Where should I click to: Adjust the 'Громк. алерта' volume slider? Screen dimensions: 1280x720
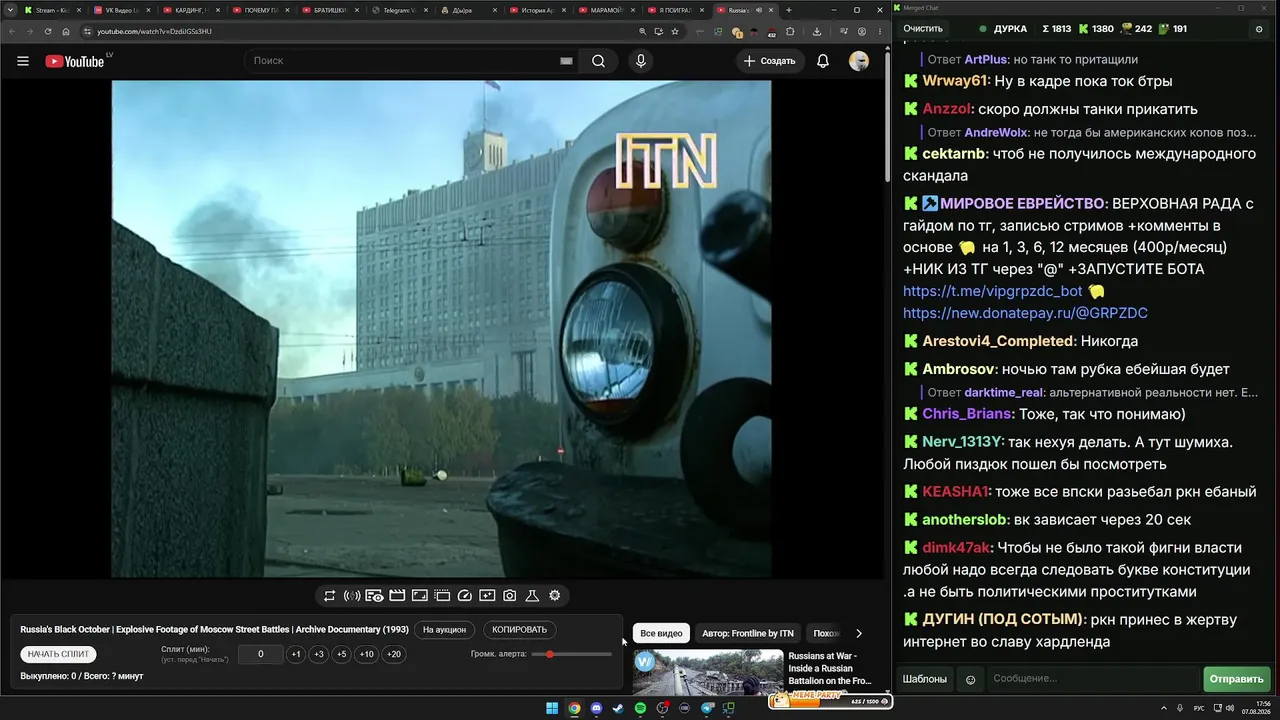pyautogui.click(x=572, y=654)
